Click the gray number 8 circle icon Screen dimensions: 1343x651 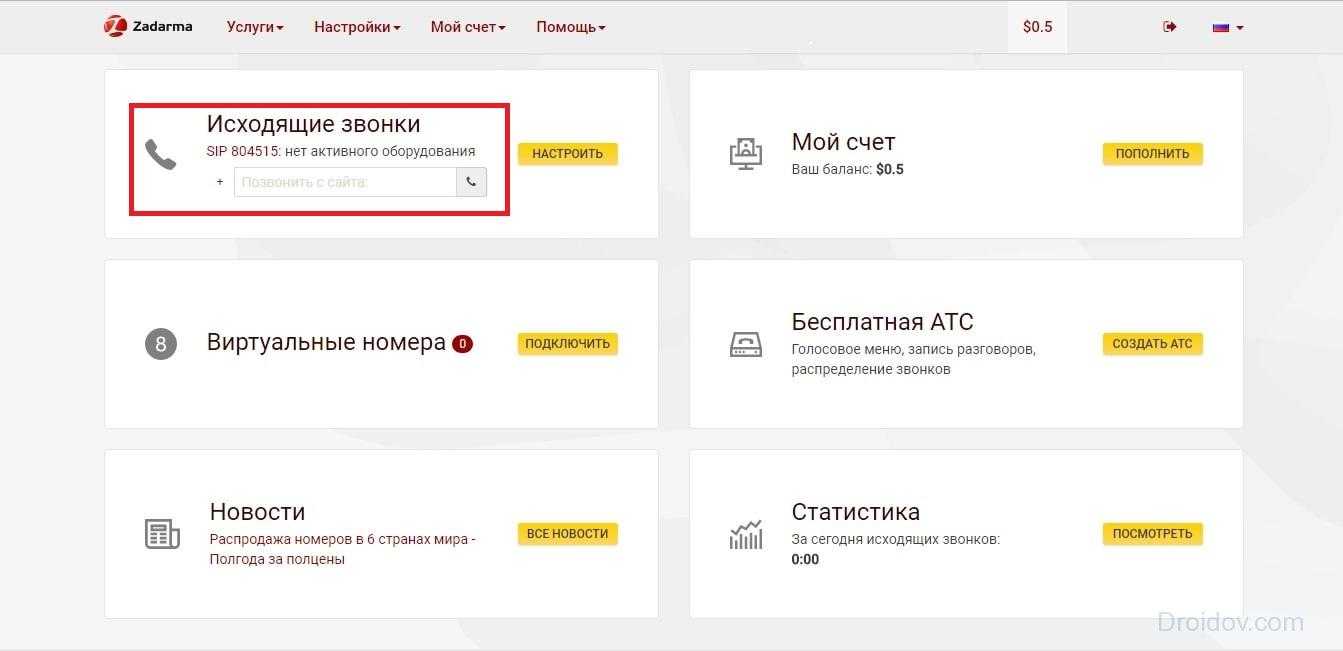click(160, 344)
